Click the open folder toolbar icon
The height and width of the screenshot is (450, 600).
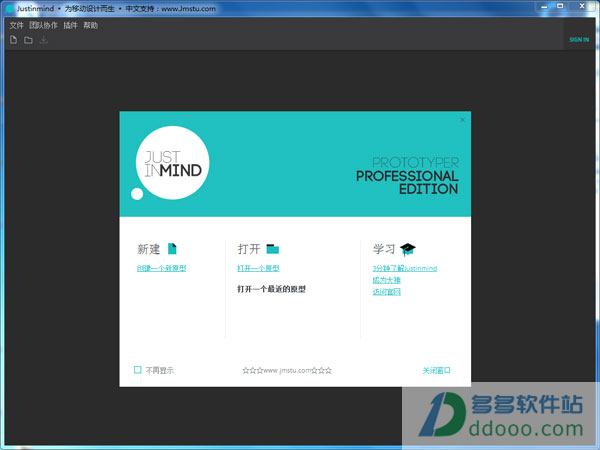pos(28,40)
